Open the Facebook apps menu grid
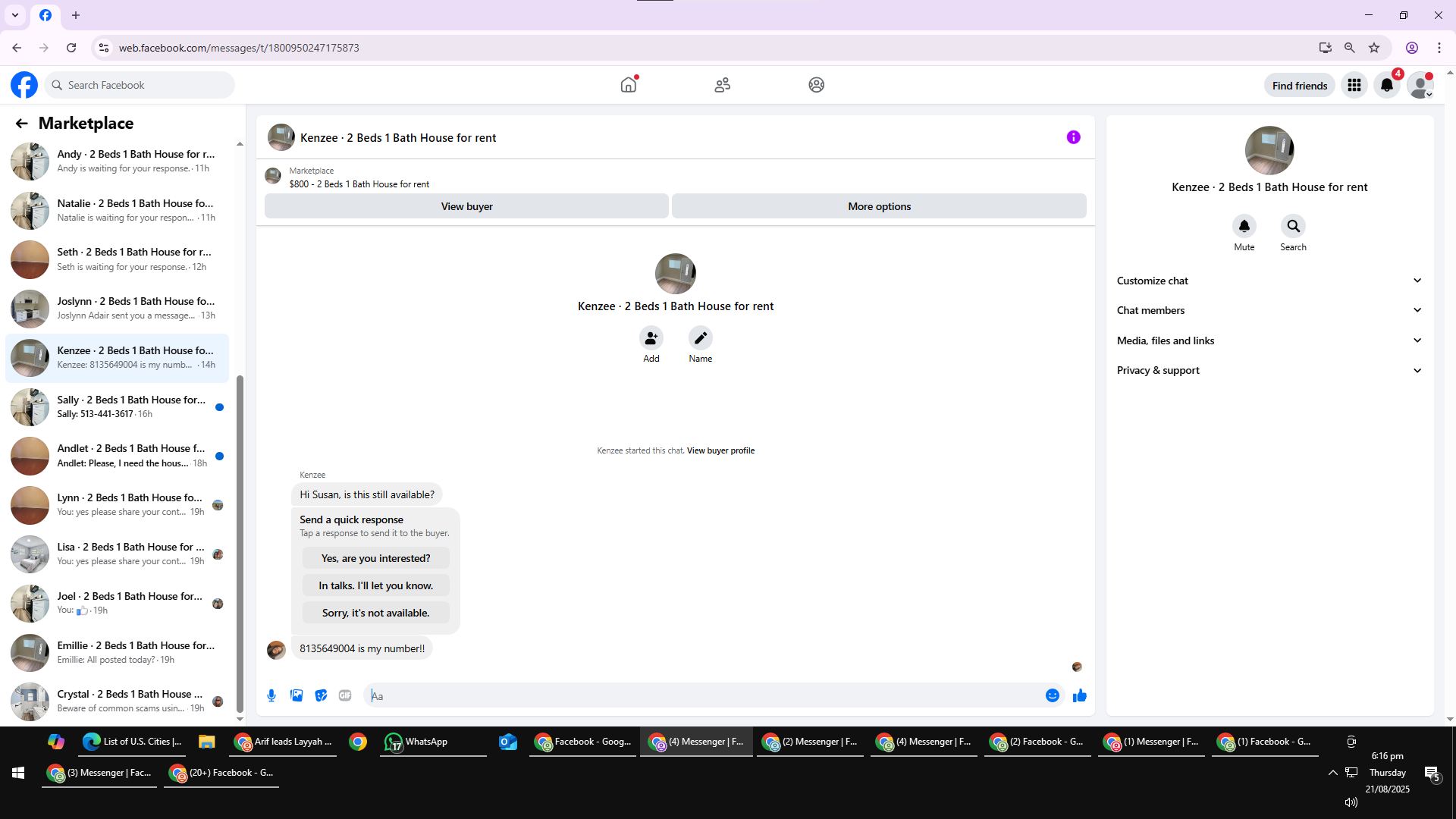The image size is (1456, 819). coord(1354,85)
